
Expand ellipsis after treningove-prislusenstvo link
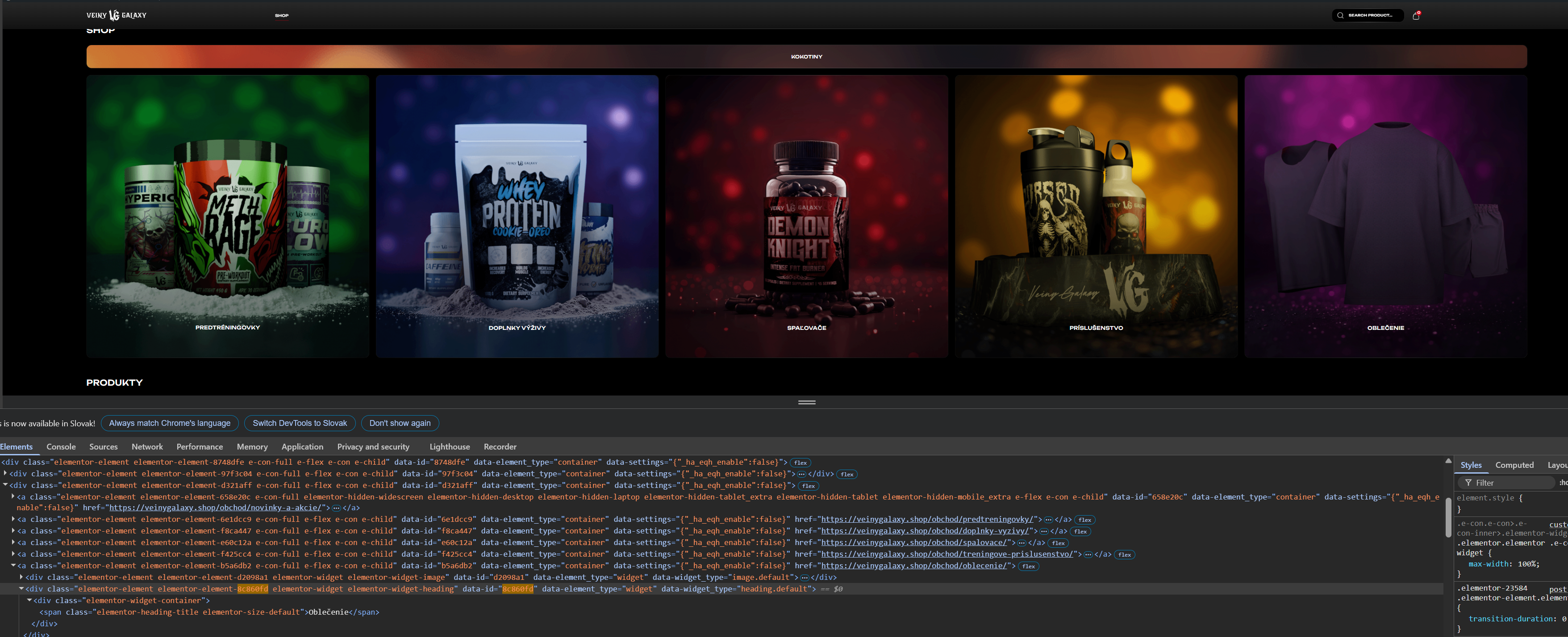point(1088,554)
